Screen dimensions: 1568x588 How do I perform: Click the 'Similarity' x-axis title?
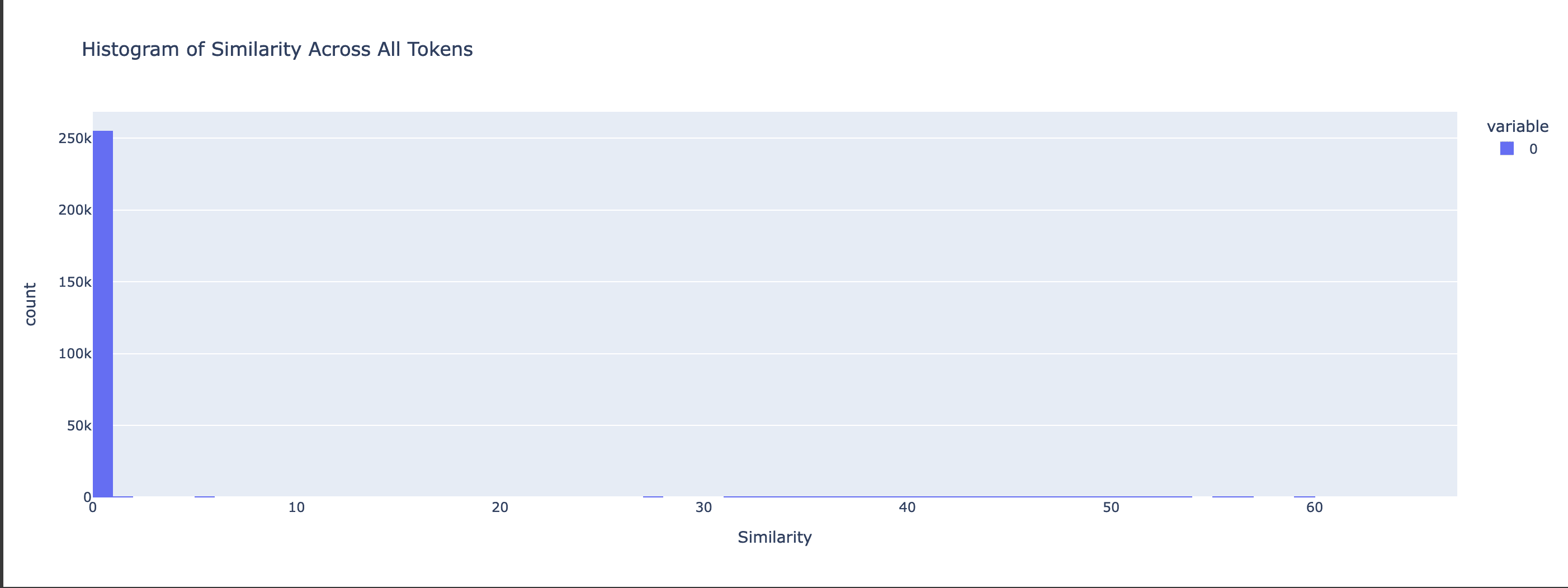pyautogui.click(x=774, y=537)
